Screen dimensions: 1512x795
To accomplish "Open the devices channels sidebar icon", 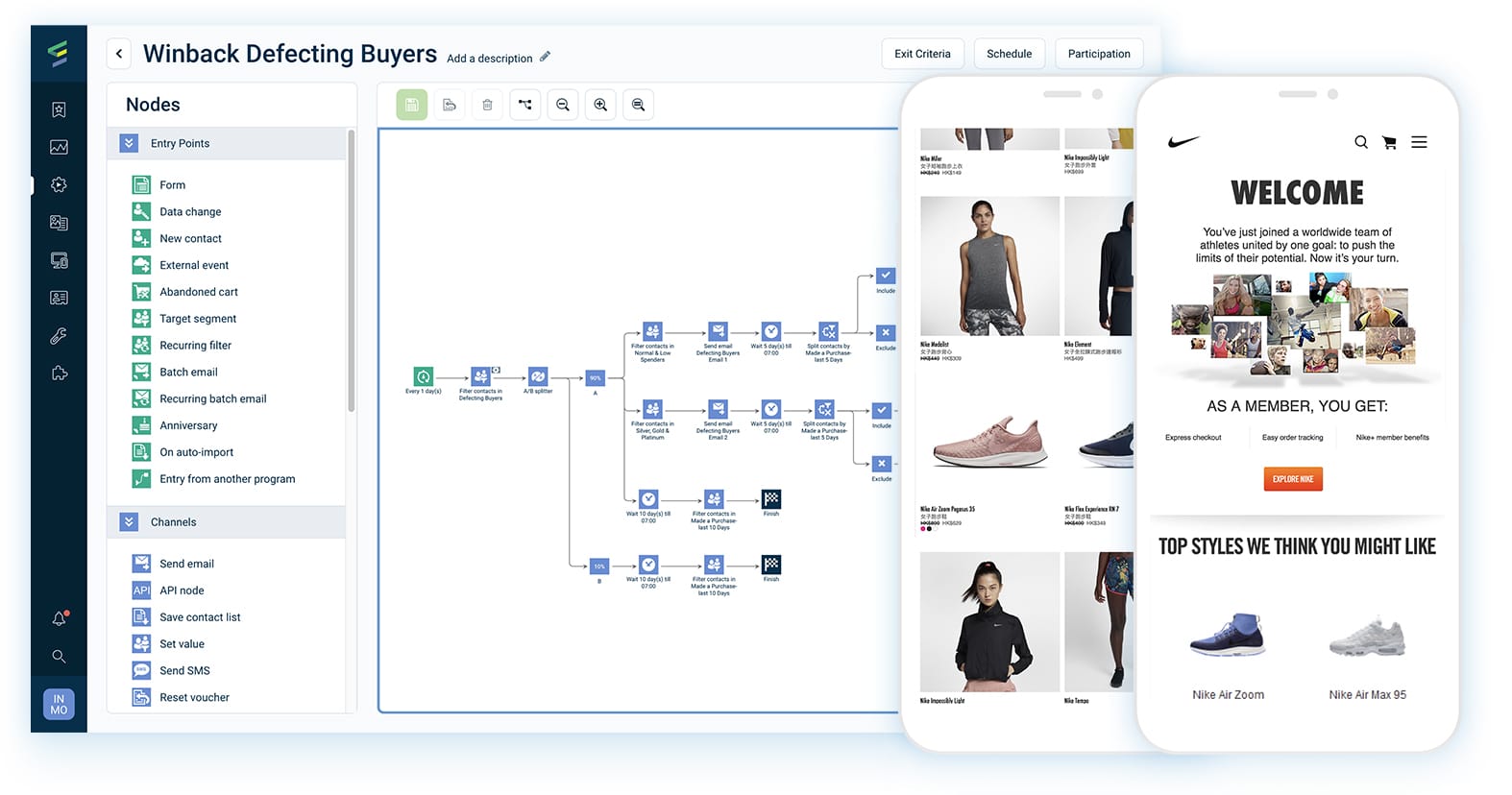I will click(x=59, y=260).
